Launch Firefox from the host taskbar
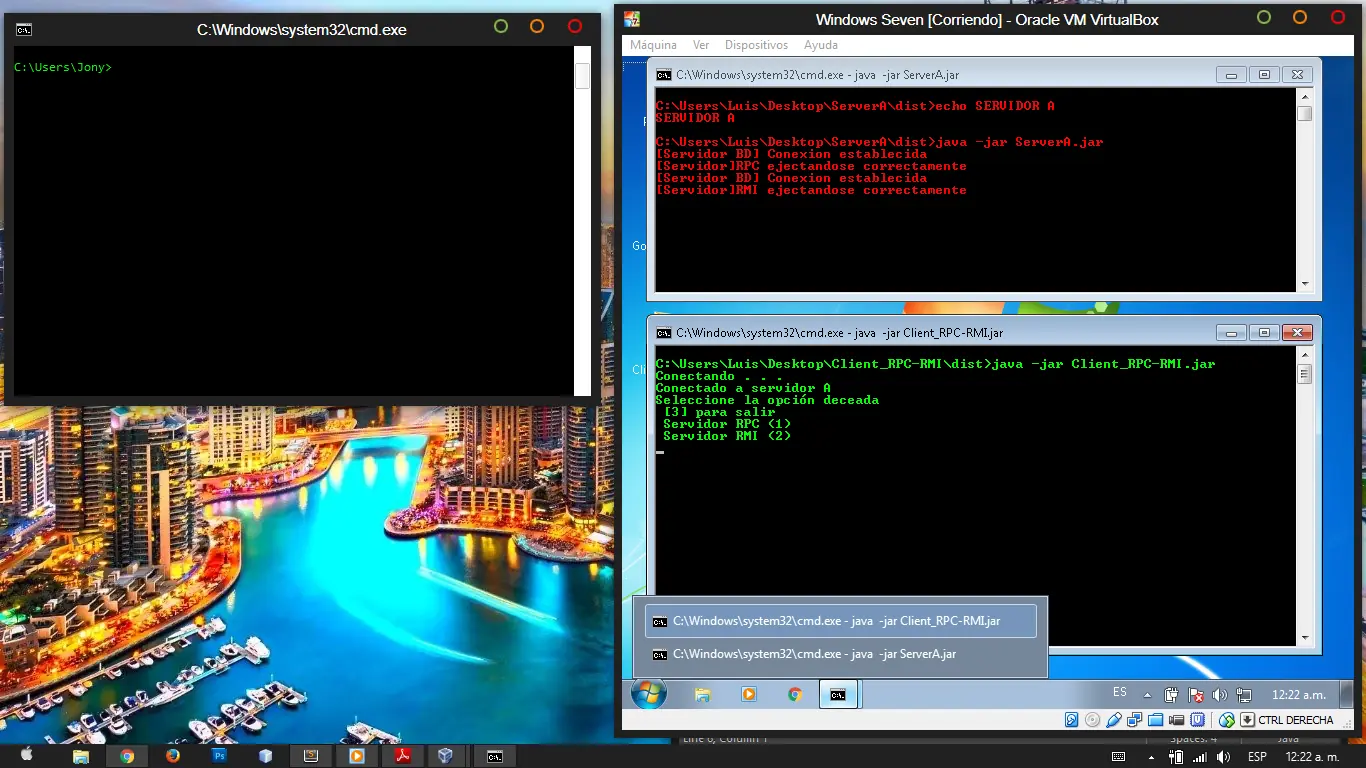1366x768 pixels. pyautogui.click(x=172, y=756)
